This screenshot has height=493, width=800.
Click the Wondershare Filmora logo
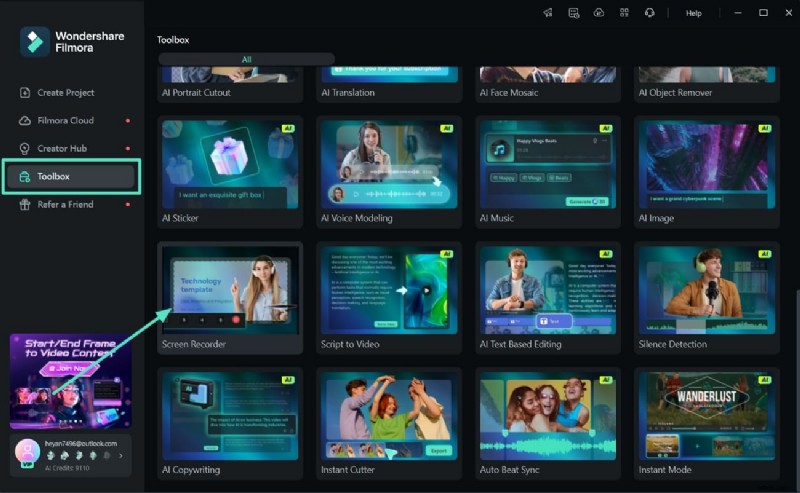pos(35,41)
